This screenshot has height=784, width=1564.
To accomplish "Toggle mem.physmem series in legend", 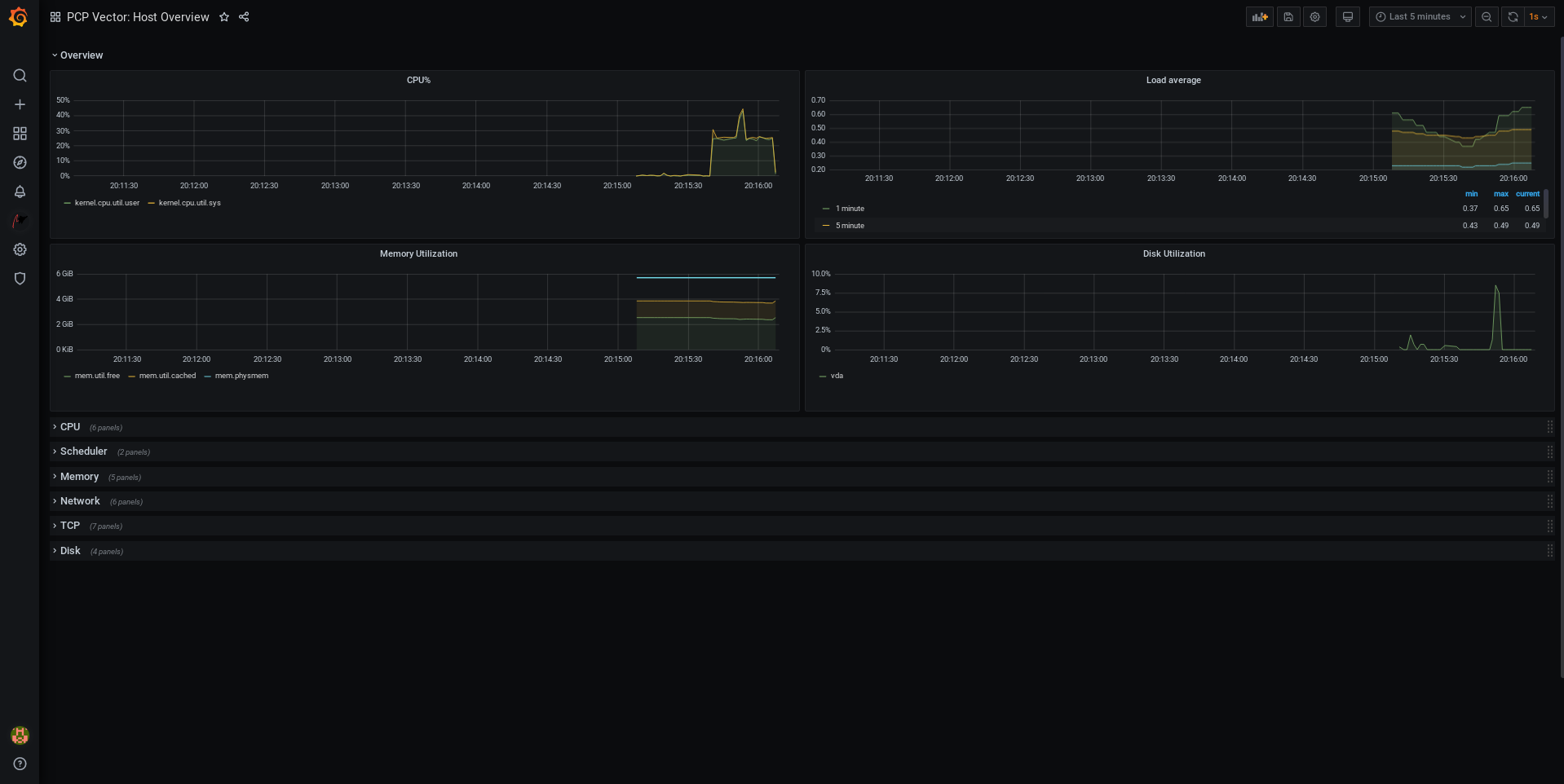I will (241, 376).
